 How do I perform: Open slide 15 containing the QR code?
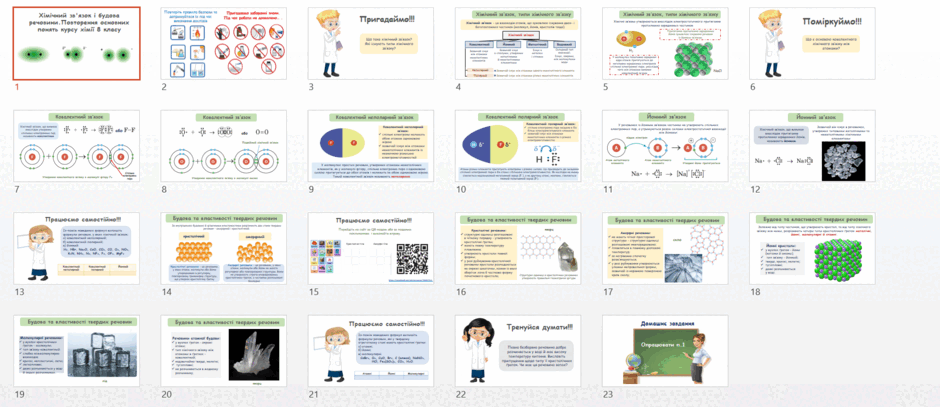click(x=370, y=248)
